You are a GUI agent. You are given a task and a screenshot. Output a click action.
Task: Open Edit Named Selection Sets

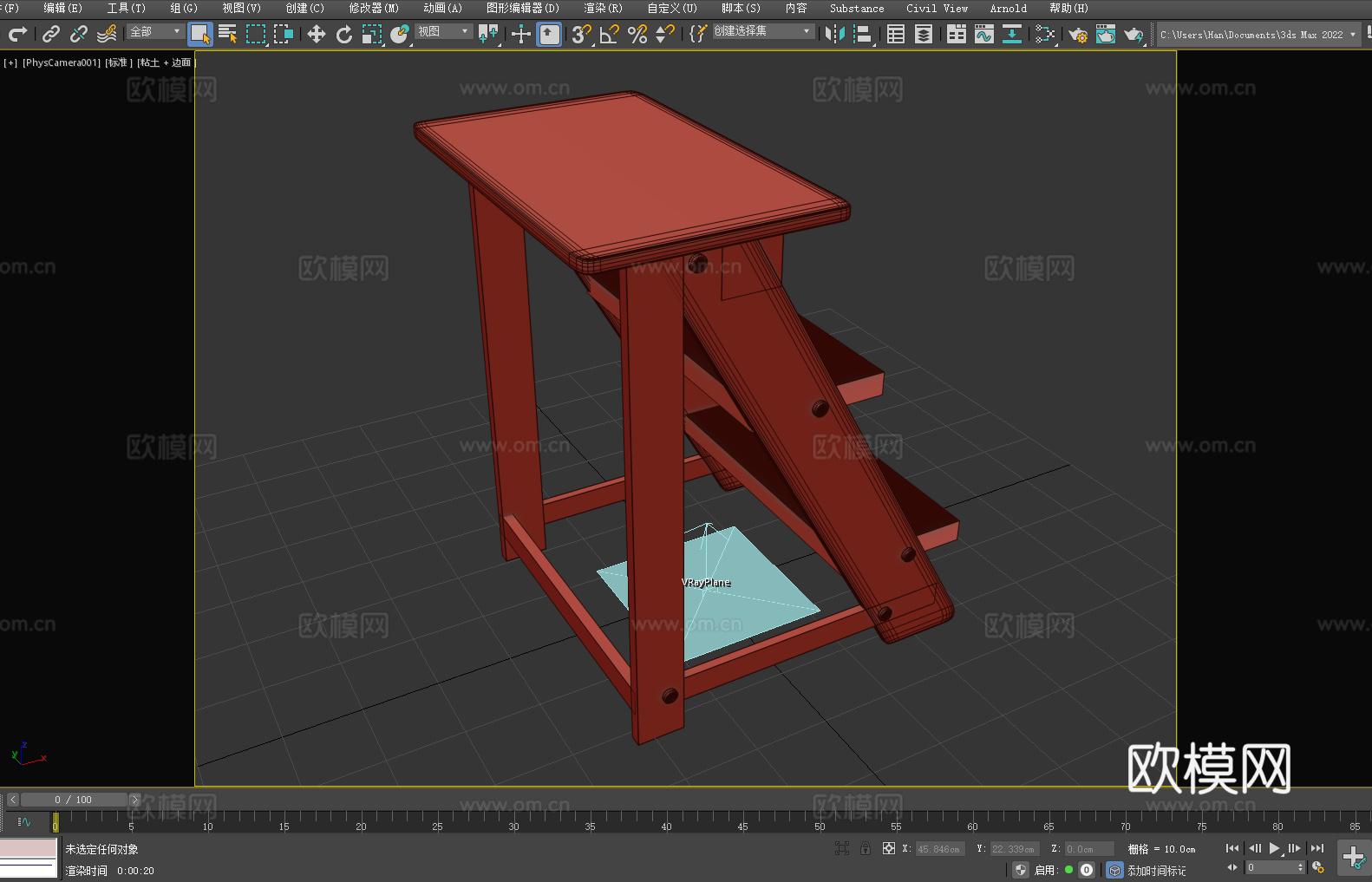click(697, 34)
